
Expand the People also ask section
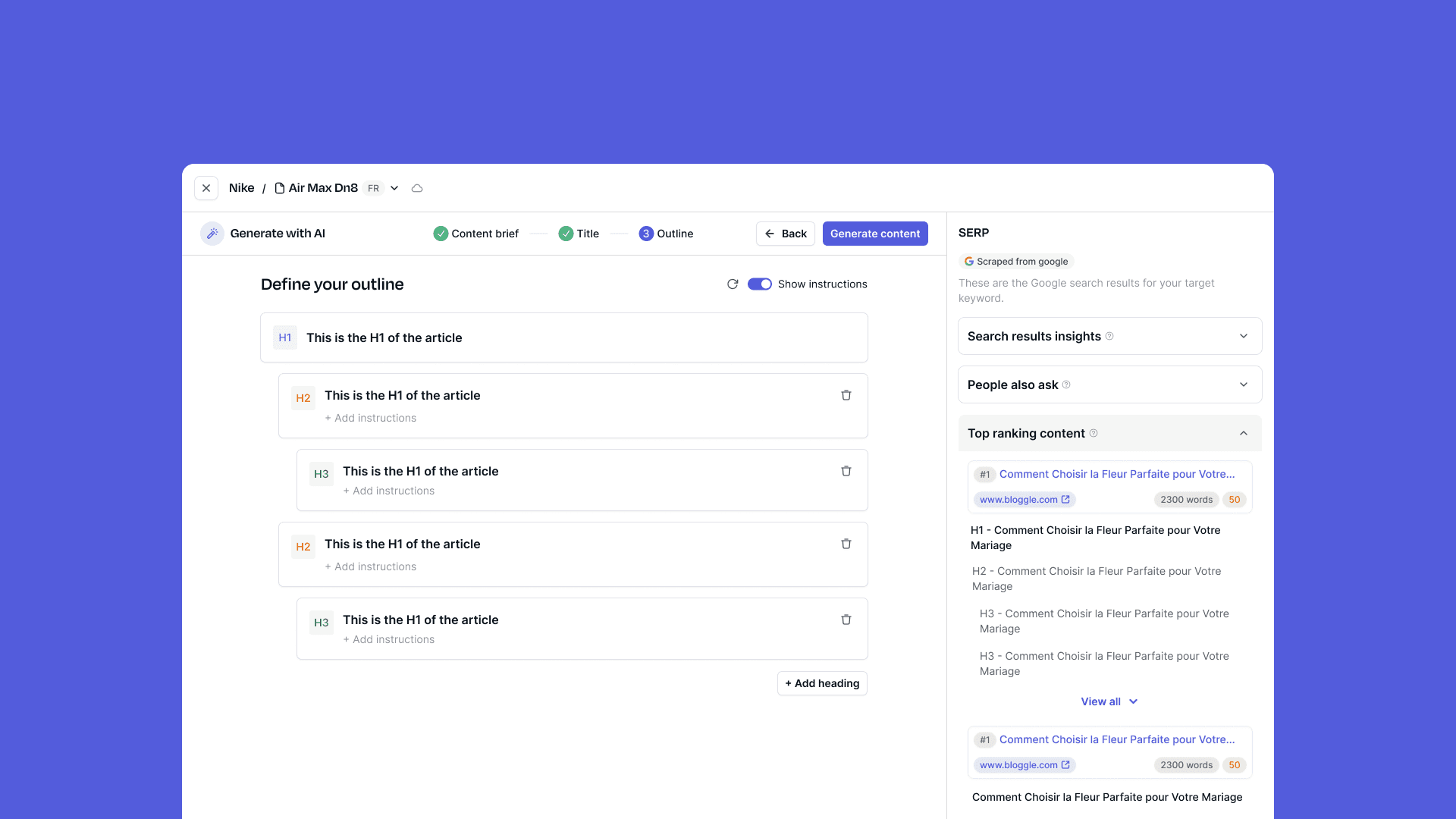[x=1244, y=384]
